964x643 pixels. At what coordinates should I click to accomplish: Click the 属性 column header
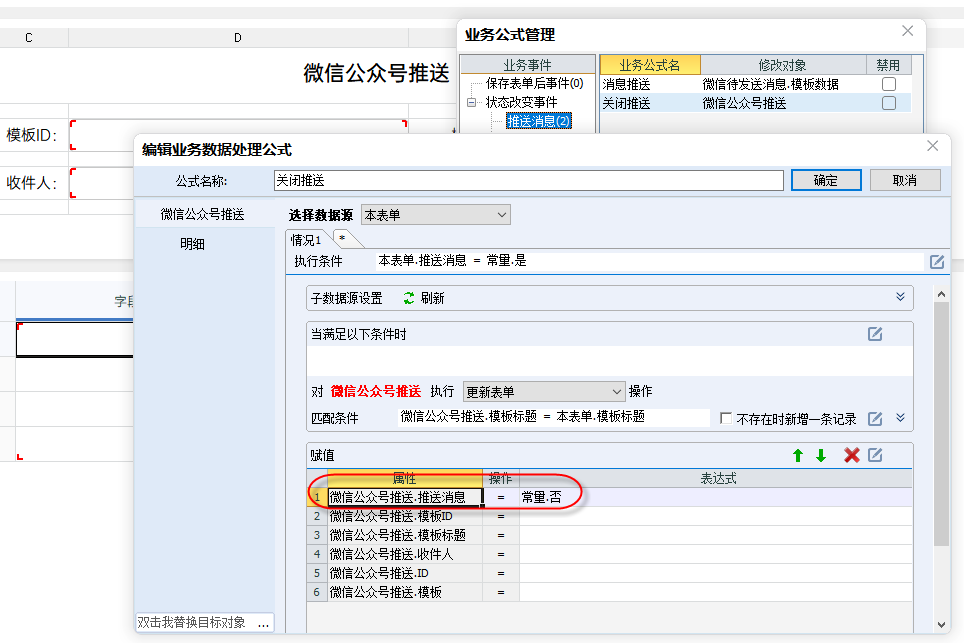pos(405,478)
